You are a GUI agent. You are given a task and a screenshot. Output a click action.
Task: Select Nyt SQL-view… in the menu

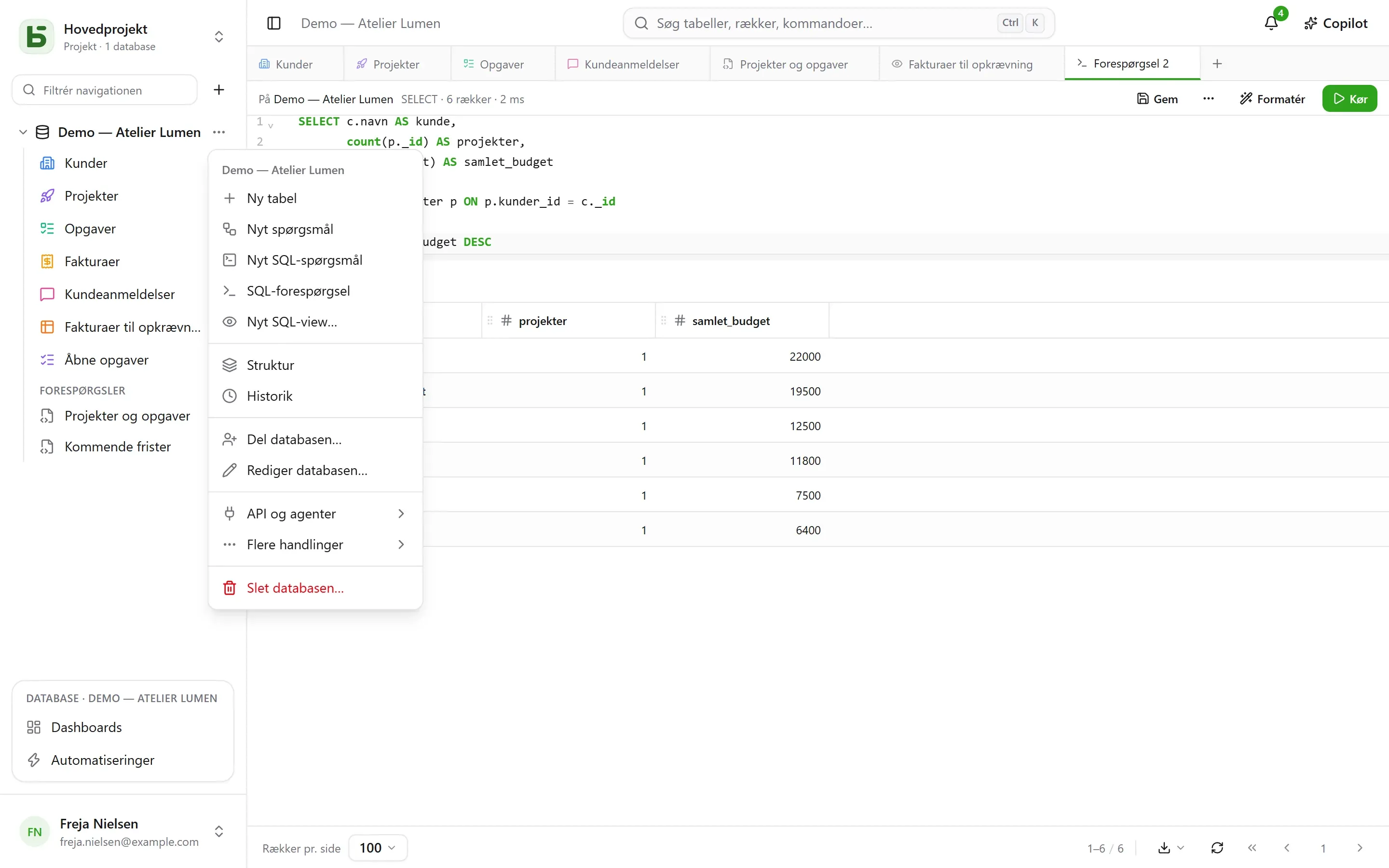tap(315, 322)
